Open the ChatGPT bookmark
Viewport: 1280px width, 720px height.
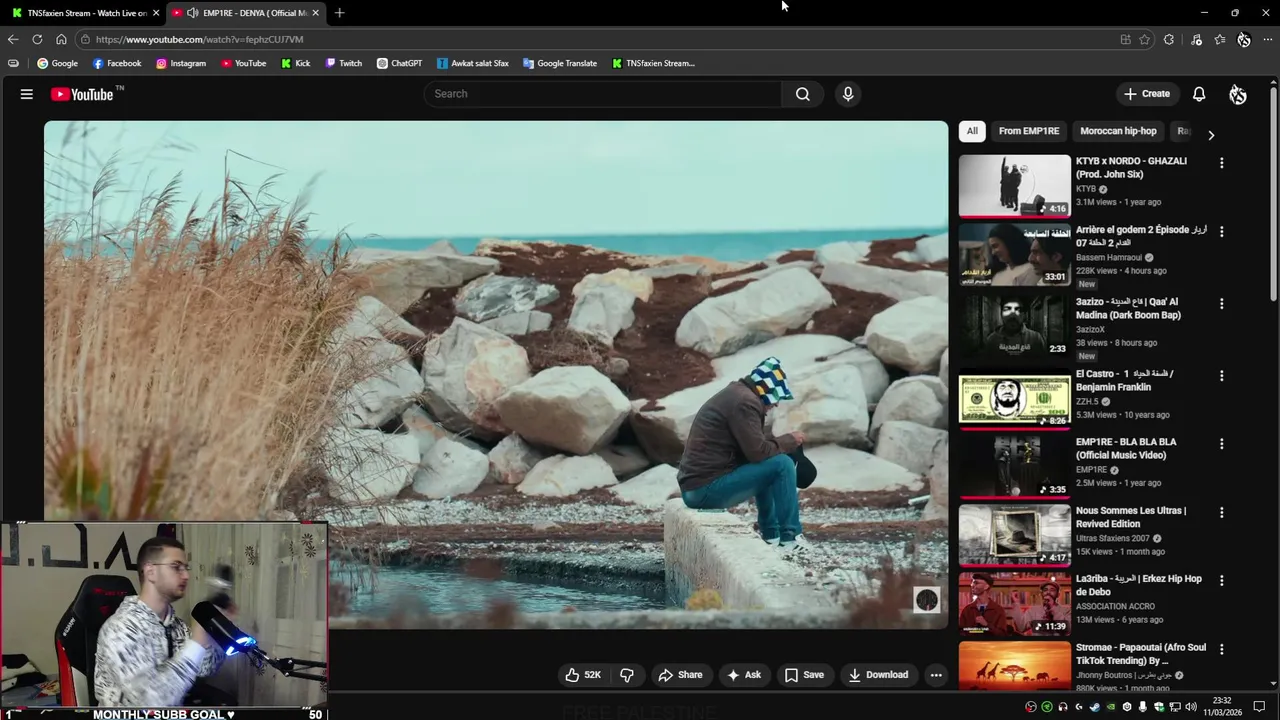pyautogui.click(x=399, y=63)
